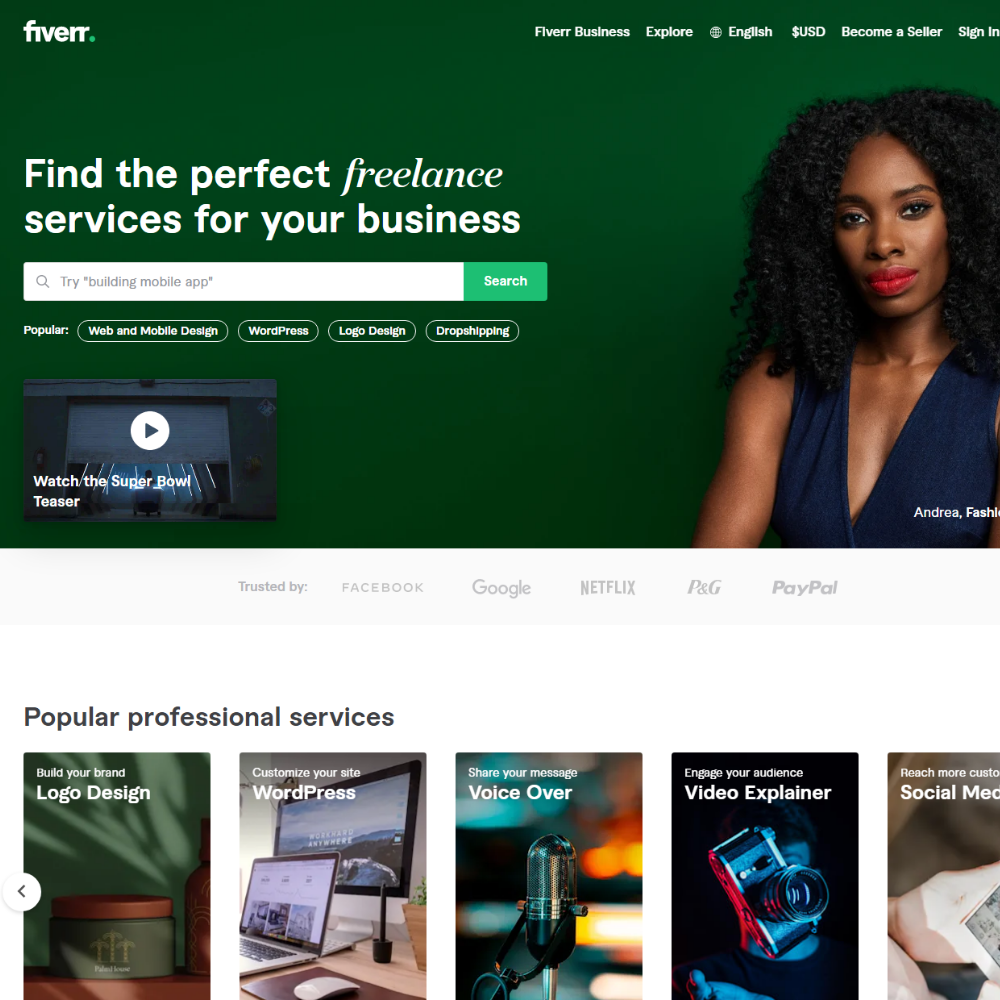Click the Facebook logo in trusted row
Image resolution: width=1000 pixels, height=1000 pixels.
383,587
